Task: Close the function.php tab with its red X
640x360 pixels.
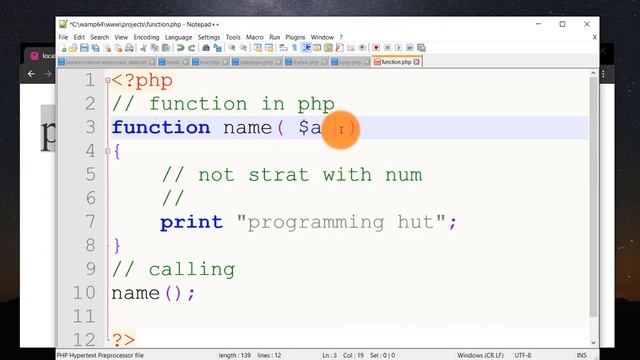Action: (416, 62)
